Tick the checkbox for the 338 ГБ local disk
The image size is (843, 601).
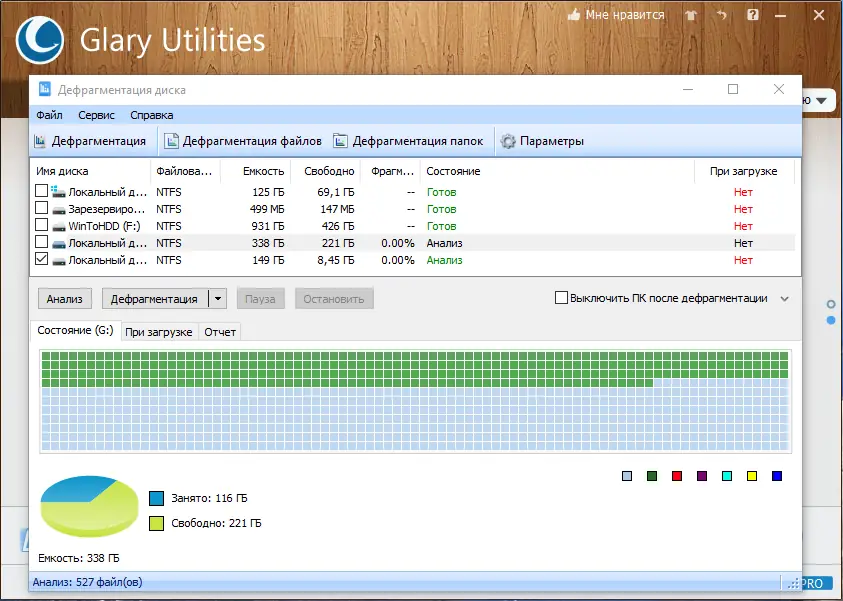click(41, 242)
